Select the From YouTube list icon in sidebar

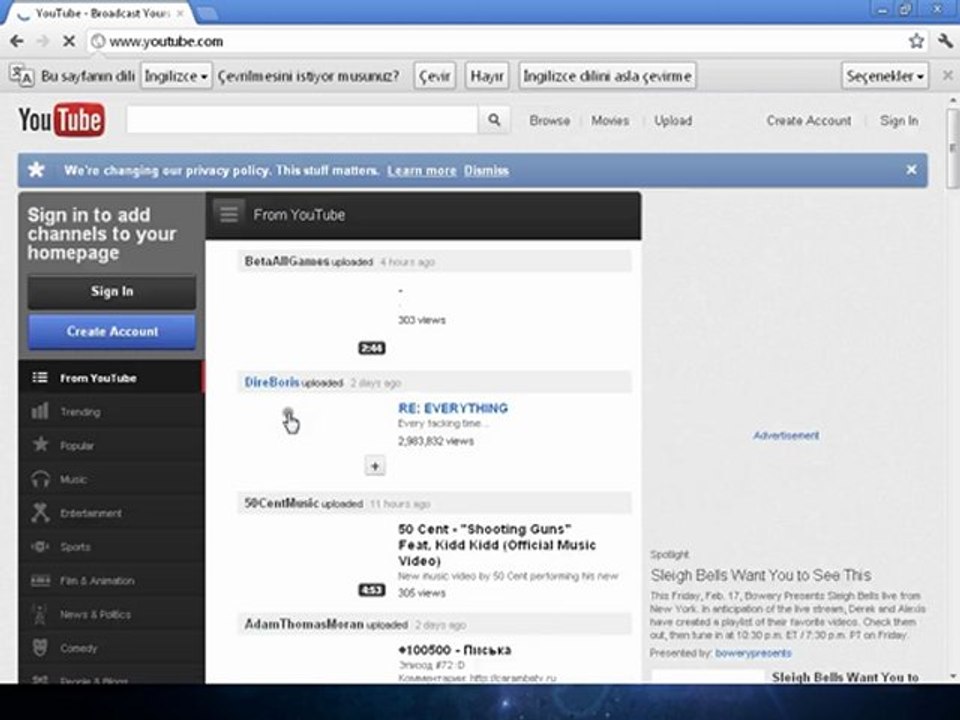click(x=40, y=377)
